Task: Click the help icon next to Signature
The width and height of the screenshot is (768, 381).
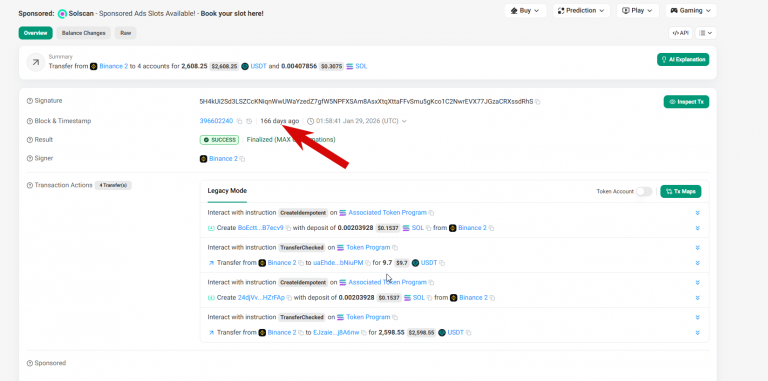Action: click(x=29, y=101)
